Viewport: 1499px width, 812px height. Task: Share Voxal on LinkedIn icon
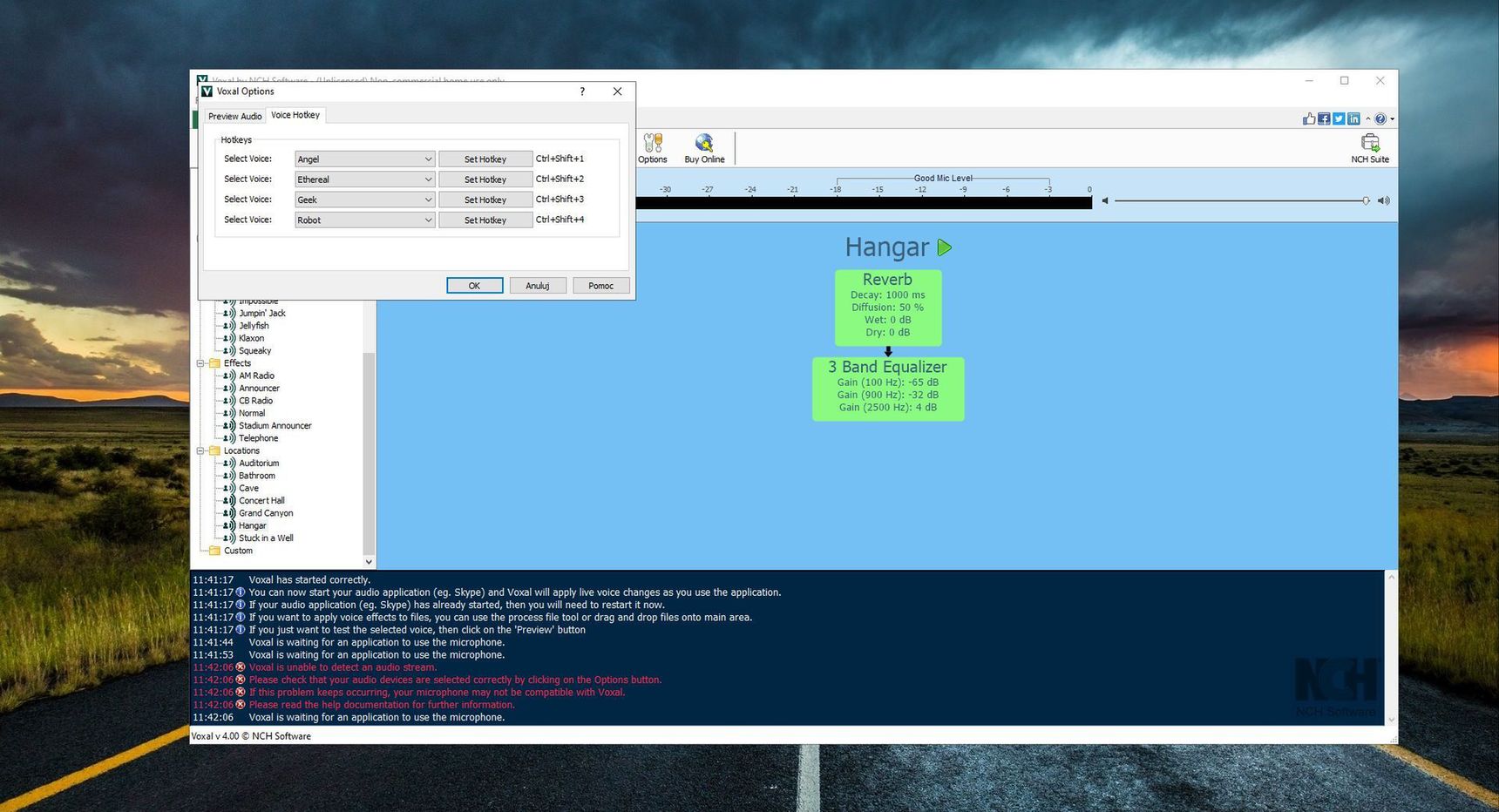click(x=1353, y=118)
